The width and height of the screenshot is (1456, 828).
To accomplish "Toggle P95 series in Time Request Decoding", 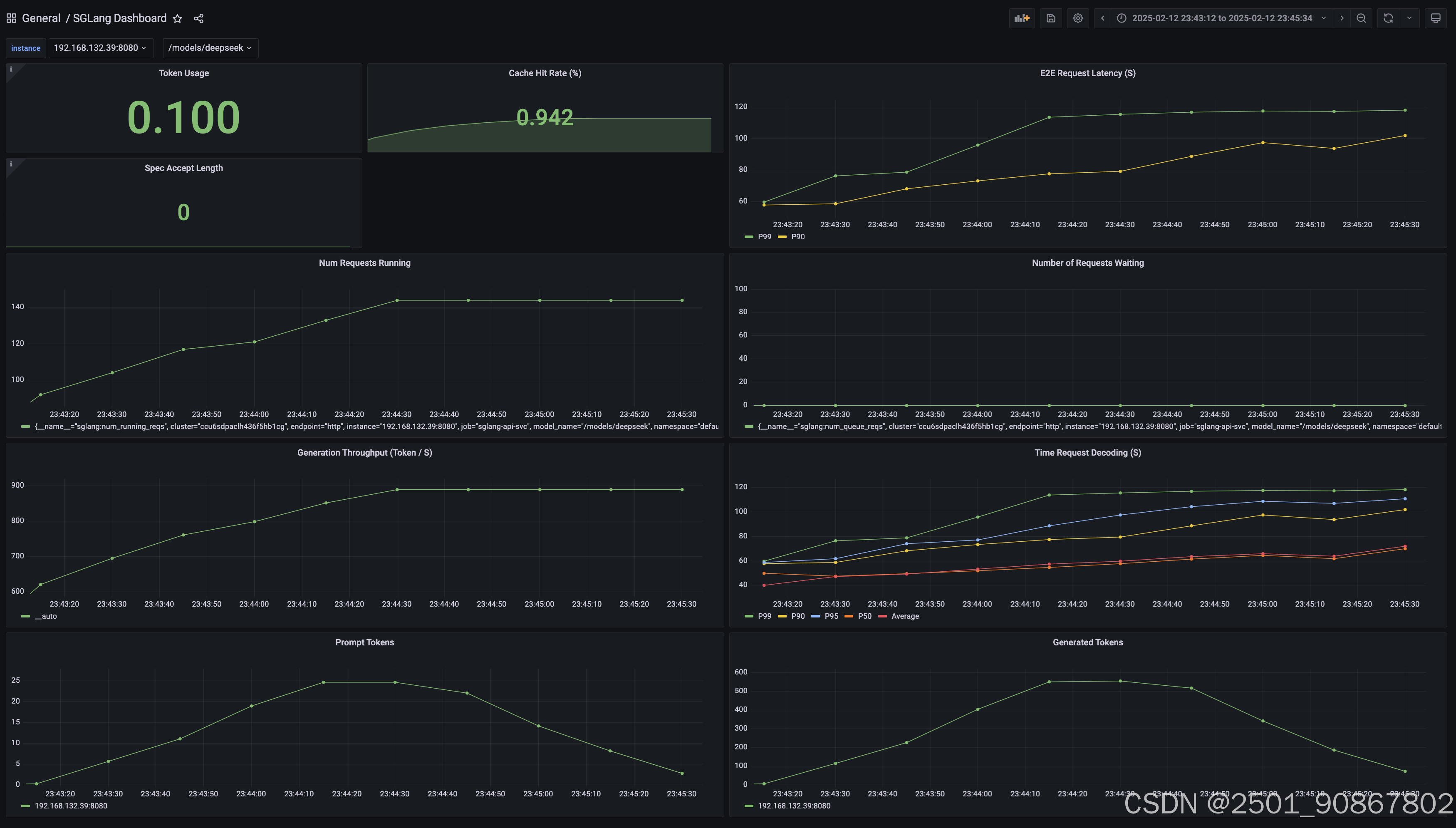I will [x=831, y=616].
